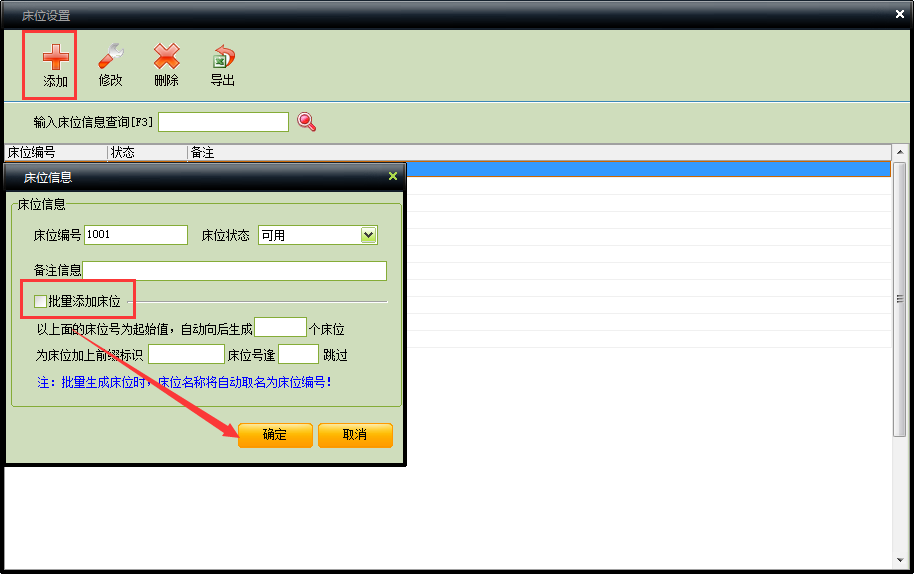Confirm with the 确定 button
The width and height of the screenshot is (914, 574).
(x=275, y=435)
